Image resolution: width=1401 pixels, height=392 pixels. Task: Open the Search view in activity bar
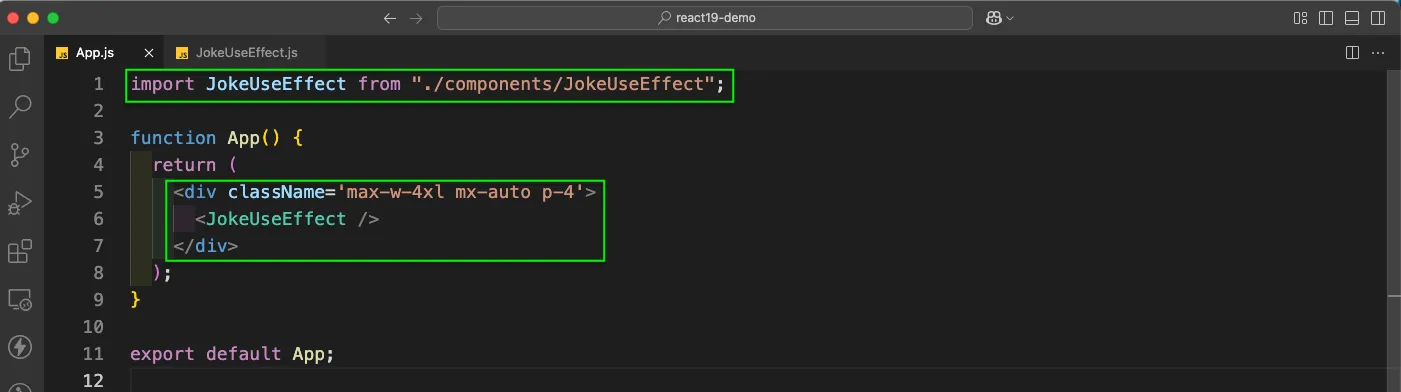(x=19, y=106)
